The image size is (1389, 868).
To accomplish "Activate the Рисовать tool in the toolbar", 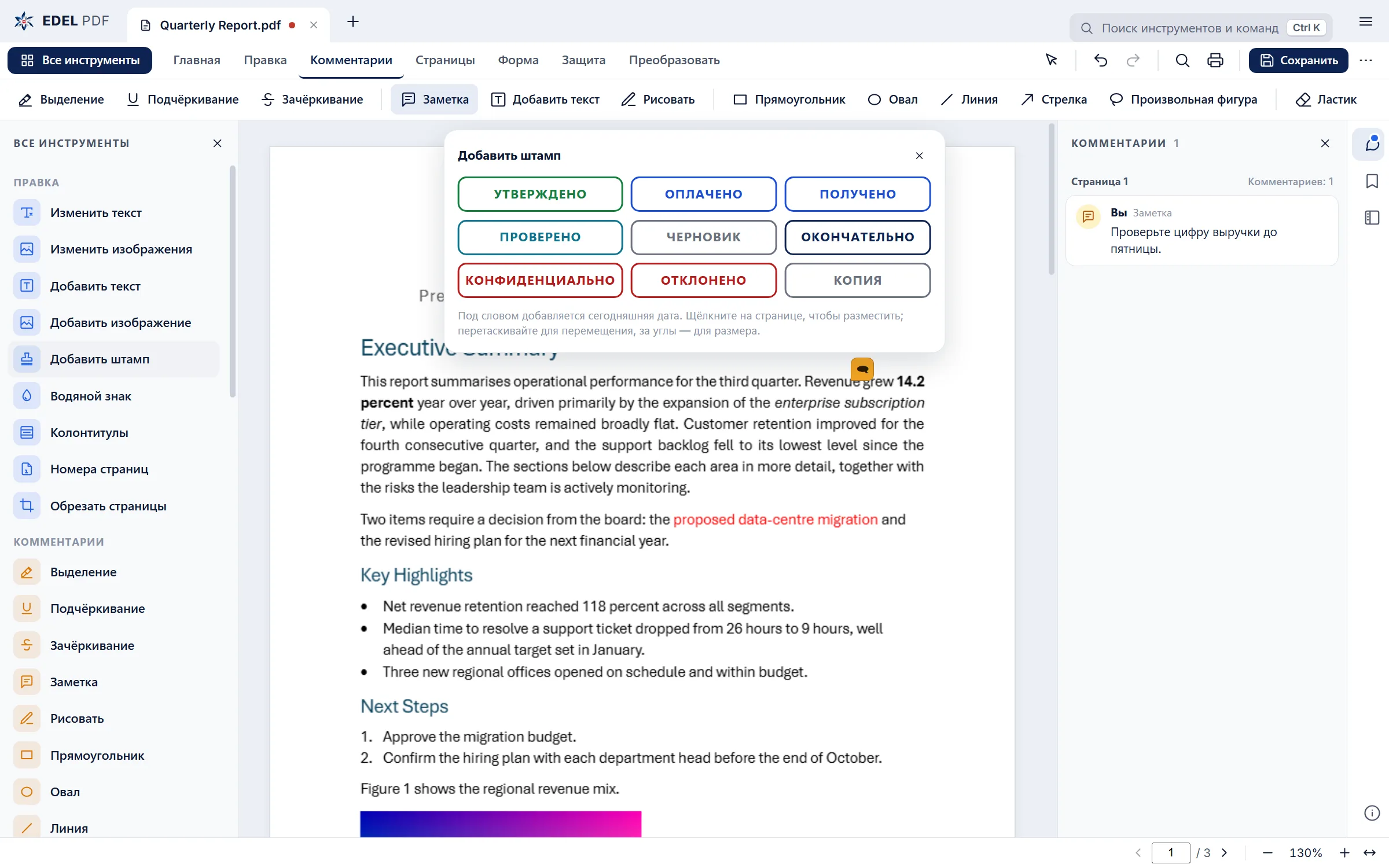I will [658, 100].
